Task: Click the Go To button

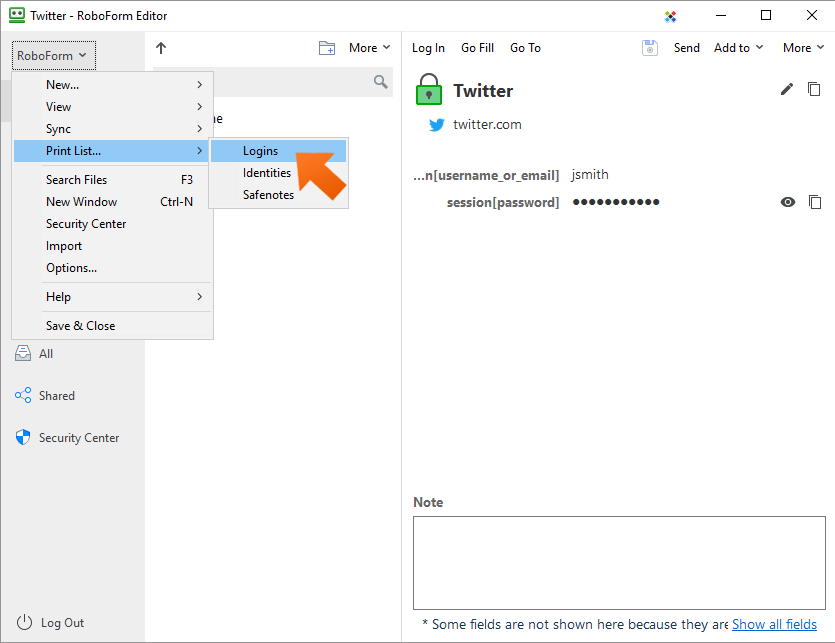Action: click(526, 48)
